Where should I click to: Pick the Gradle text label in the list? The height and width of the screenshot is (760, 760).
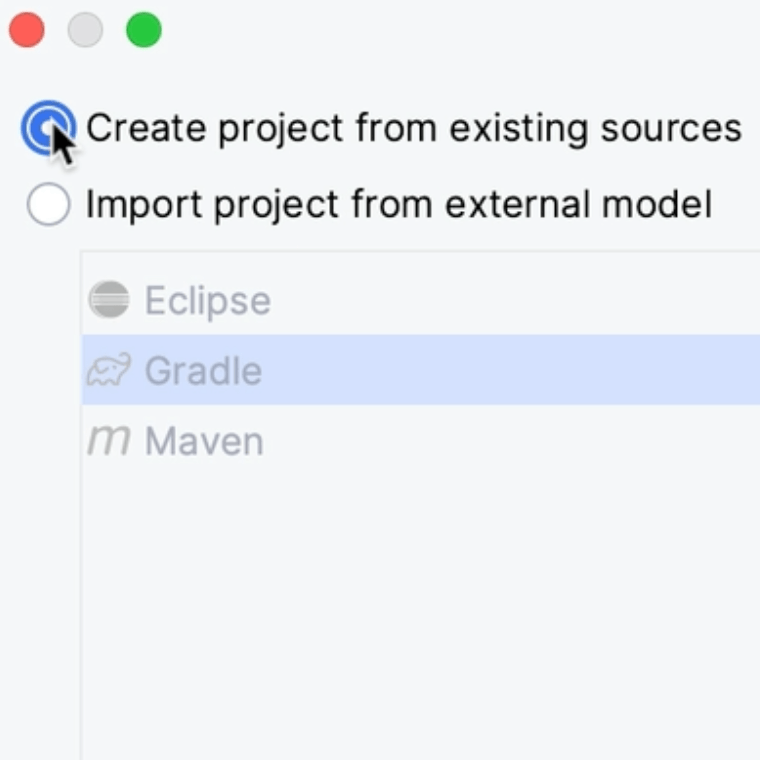coord(203,371)
